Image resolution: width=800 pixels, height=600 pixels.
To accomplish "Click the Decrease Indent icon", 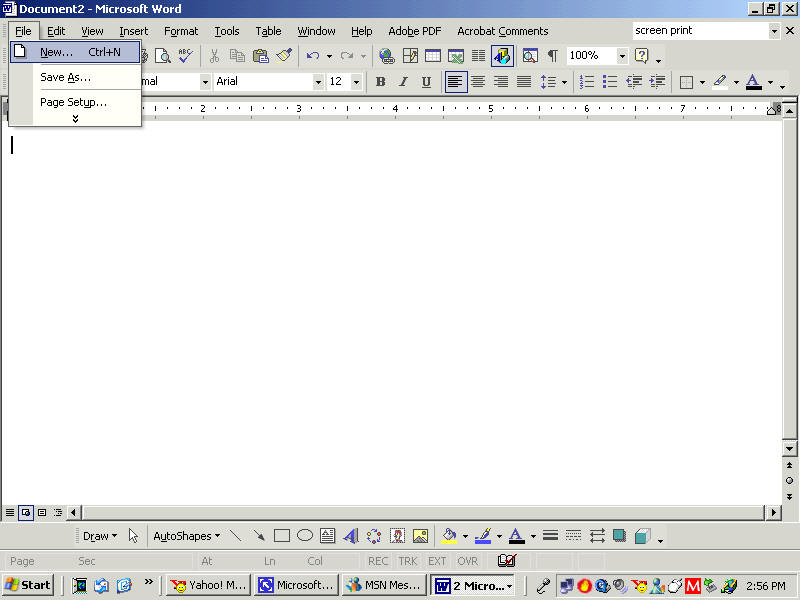I will pyautogui.click(x=634, y=82).
